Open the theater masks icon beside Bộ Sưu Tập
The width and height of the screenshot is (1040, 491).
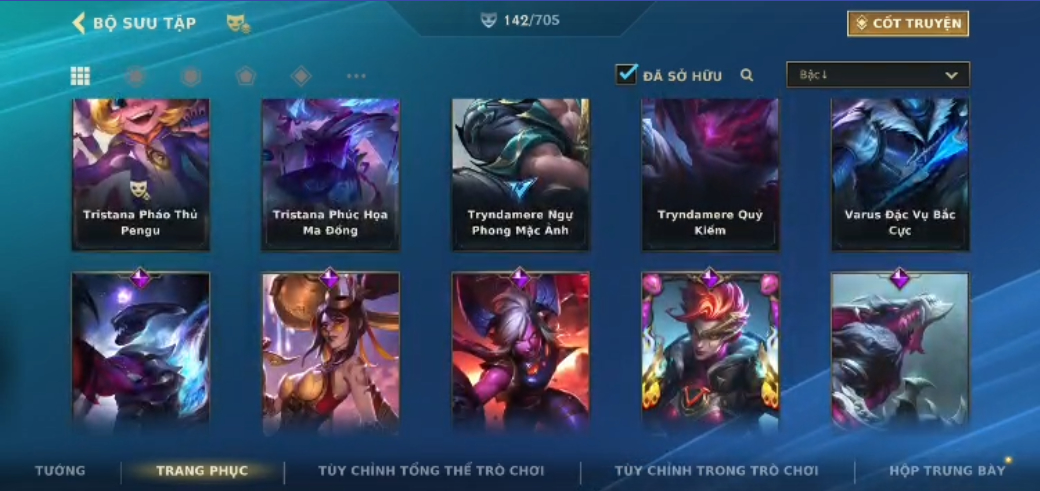pos(238,24)
